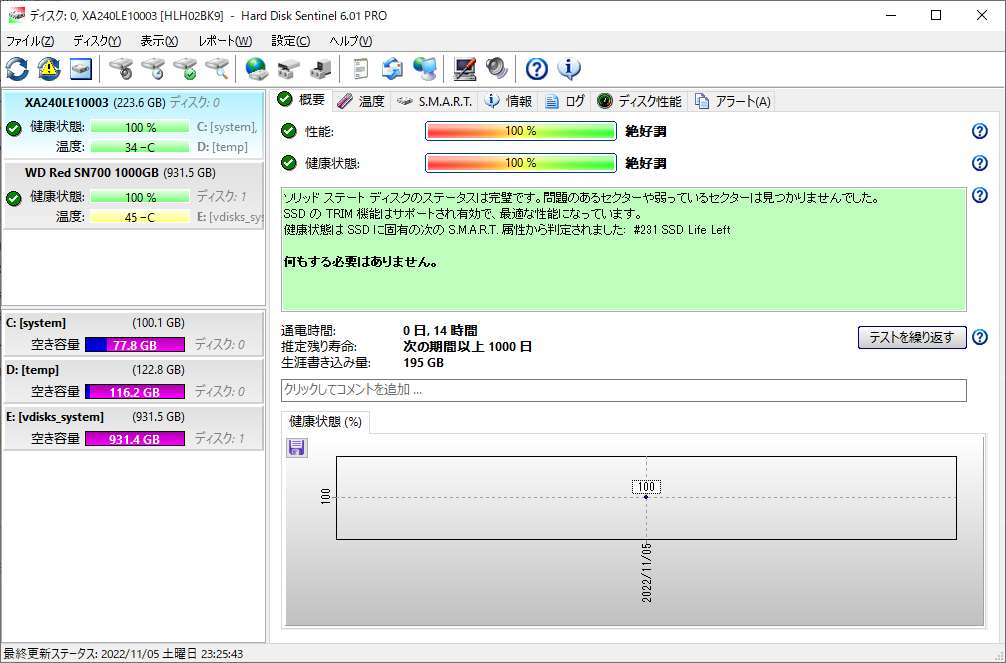Open the レポート menu
1006x663 pixels.
point(225,41)
